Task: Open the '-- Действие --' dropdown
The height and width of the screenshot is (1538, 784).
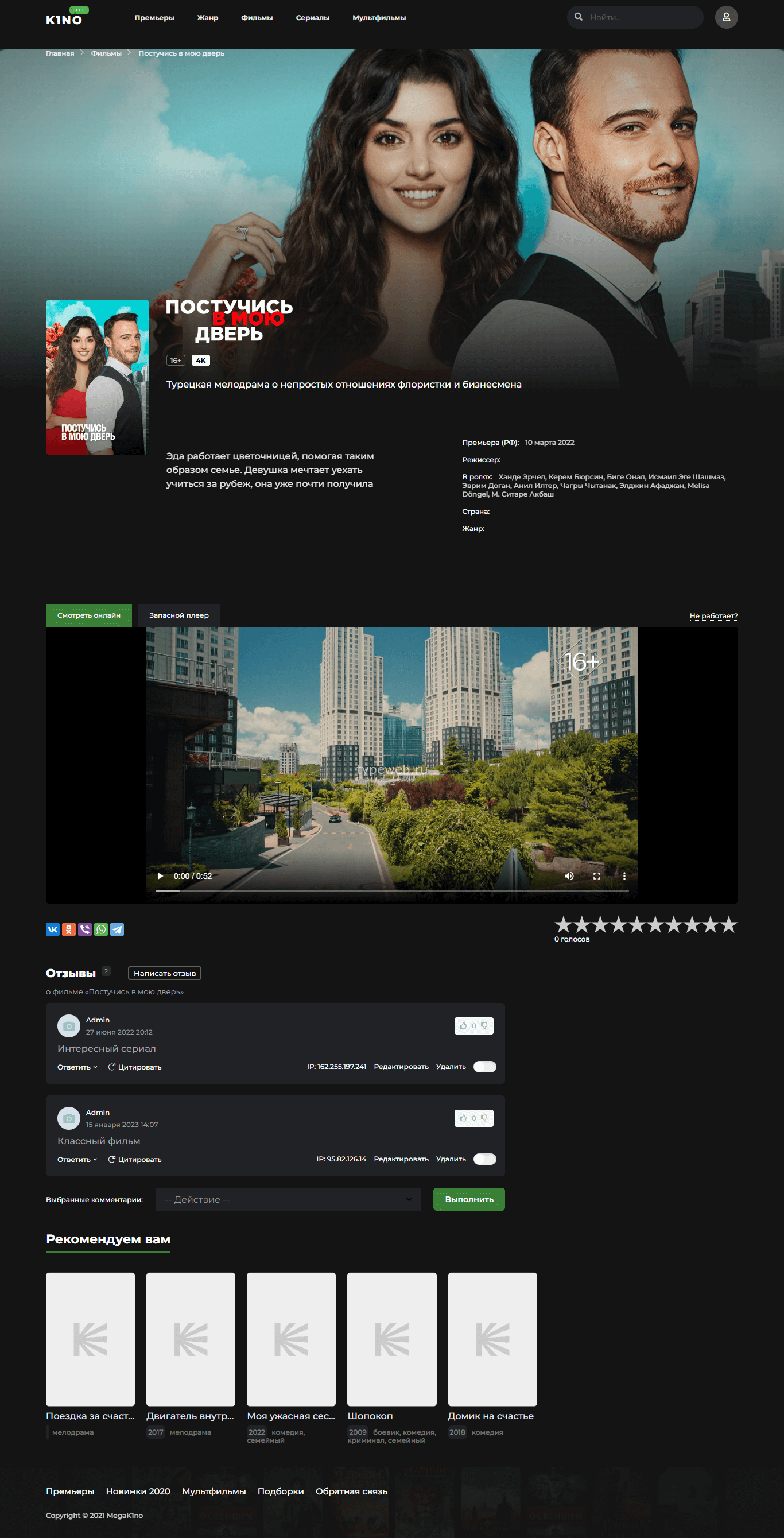Action: click(x=288, y=1199)
